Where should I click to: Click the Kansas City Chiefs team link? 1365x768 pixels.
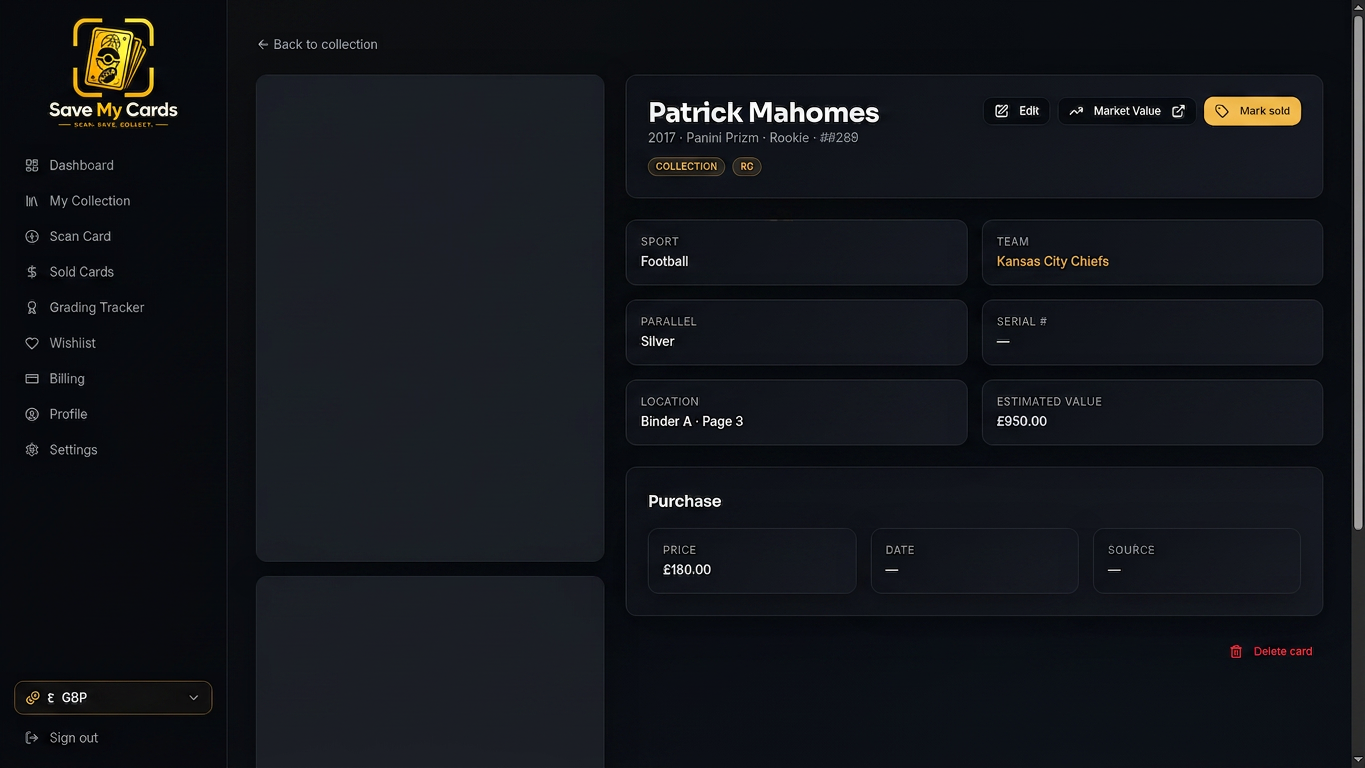pyautogui.click(x=1053, y=261)
